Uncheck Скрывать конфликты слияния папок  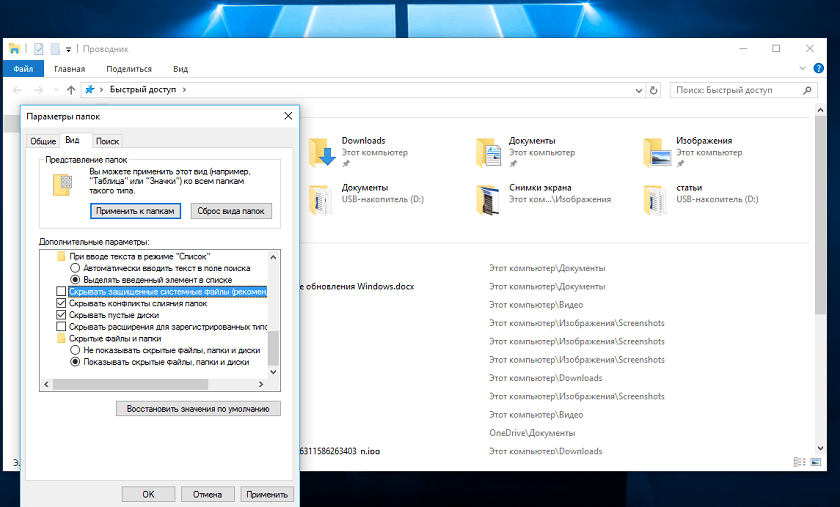tap(61, 303)
